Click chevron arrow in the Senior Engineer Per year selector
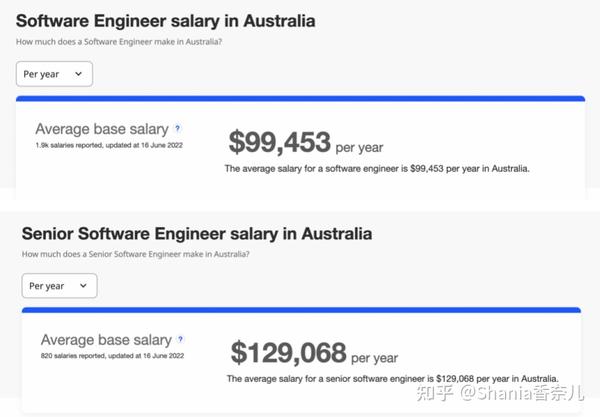600x417 pixels. 83,286
